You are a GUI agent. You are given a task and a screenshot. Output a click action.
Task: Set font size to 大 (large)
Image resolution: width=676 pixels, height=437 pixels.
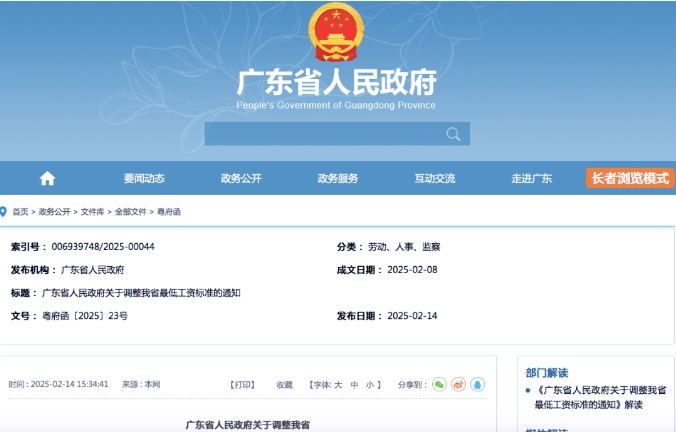coord(338,384)
